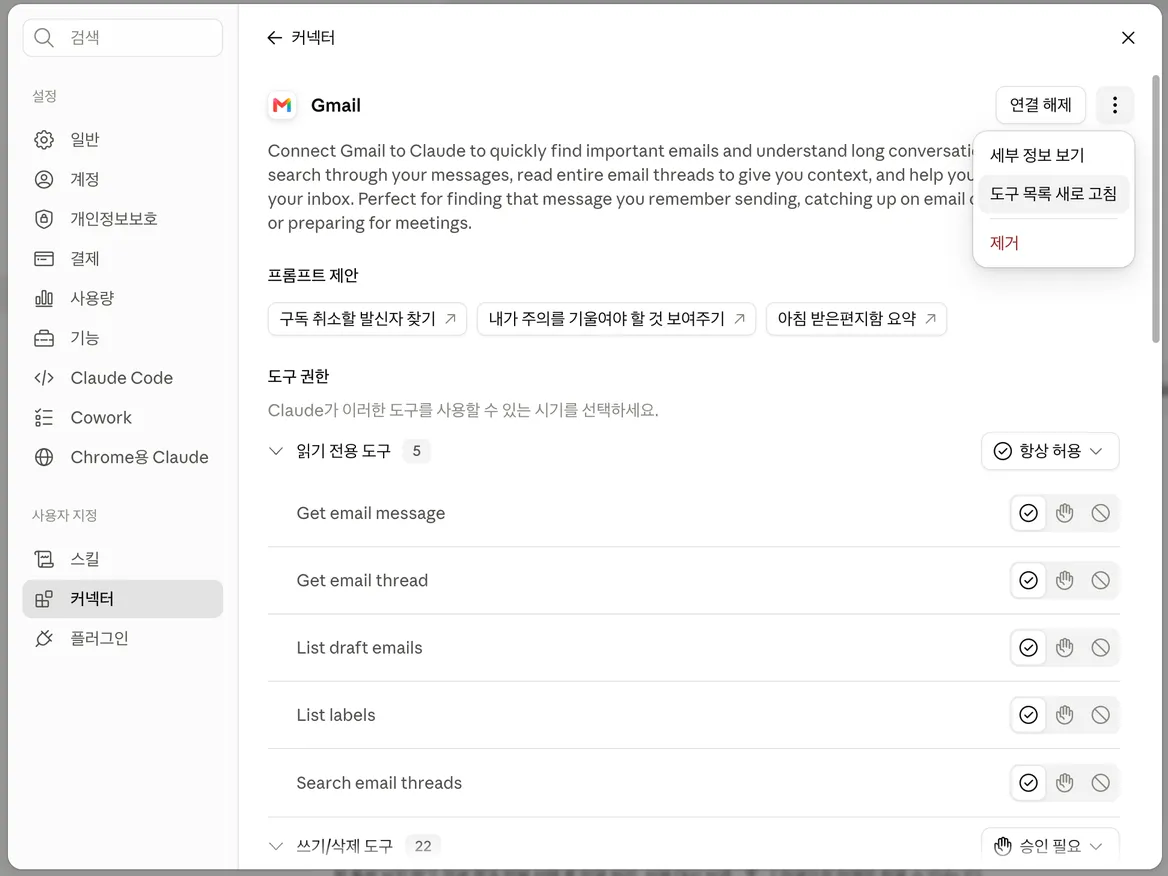Click the back arrow next to 커넥터

(274, 38)
